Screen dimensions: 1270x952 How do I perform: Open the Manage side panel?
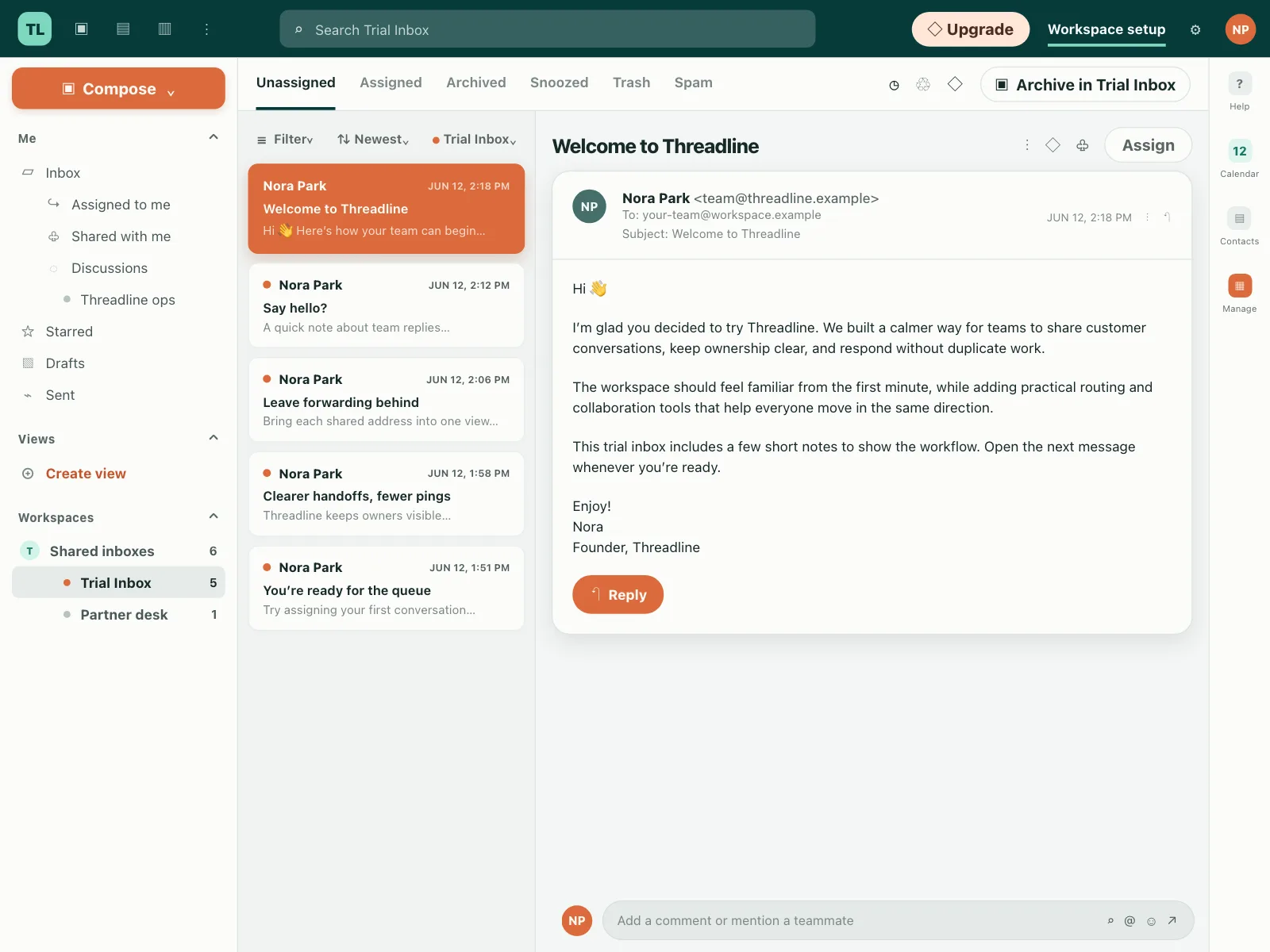(1240, 294)
